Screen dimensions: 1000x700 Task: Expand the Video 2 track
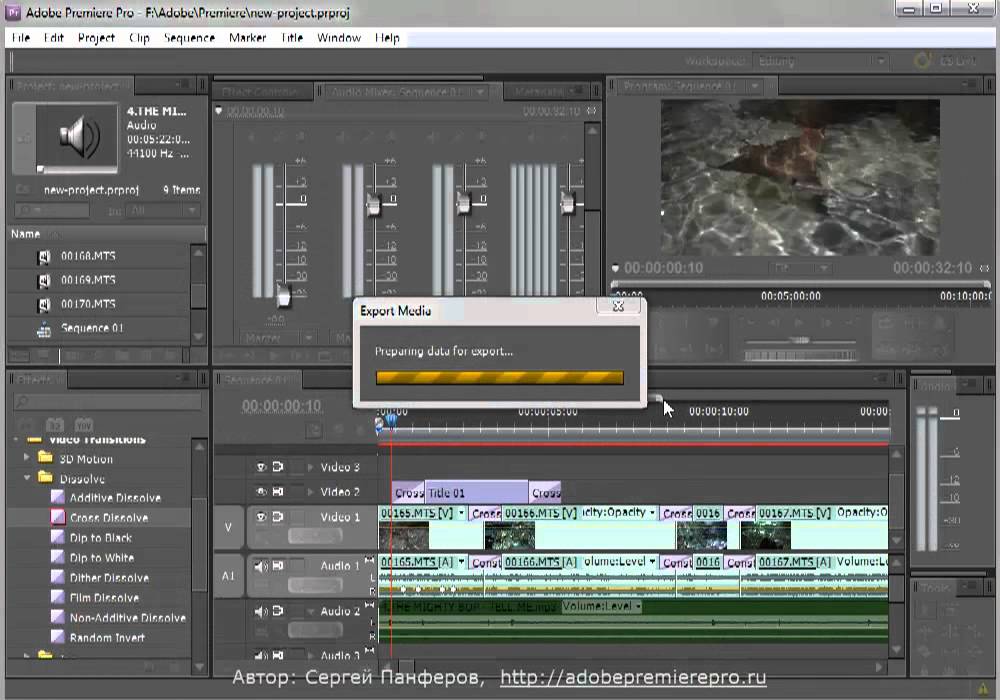[311, 492]
